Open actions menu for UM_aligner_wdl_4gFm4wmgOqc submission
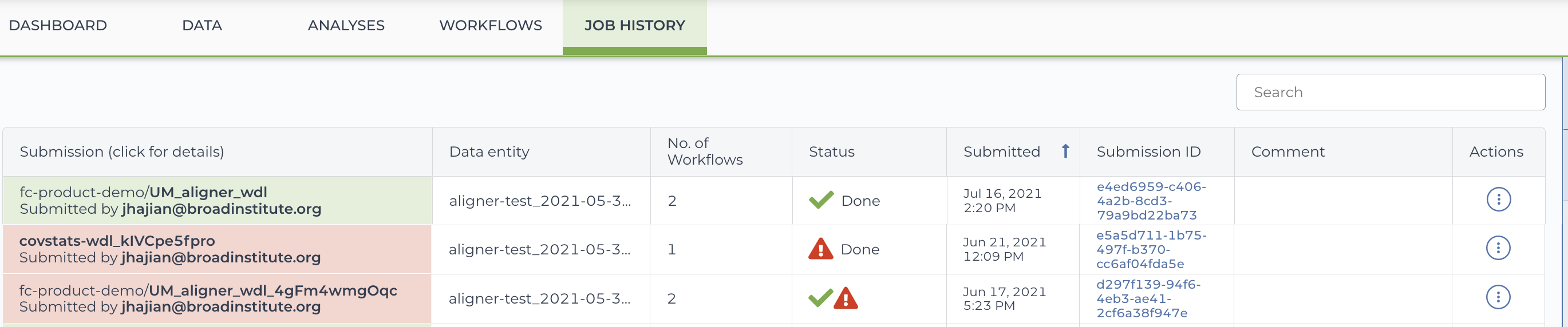1568x327 pixels. point(1498,297)
